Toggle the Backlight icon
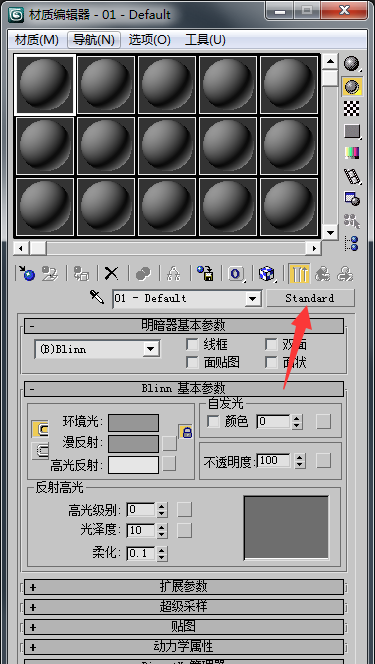 351,86
